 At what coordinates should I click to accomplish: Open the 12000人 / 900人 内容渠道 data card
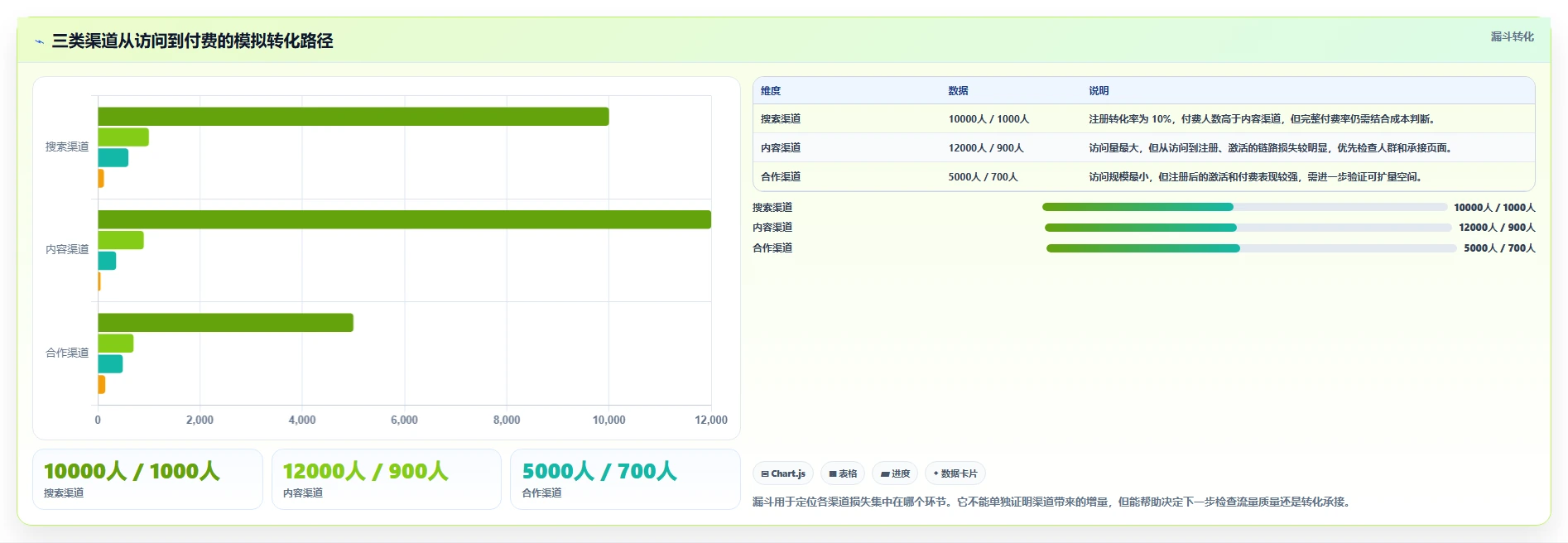tap(387, 479)
